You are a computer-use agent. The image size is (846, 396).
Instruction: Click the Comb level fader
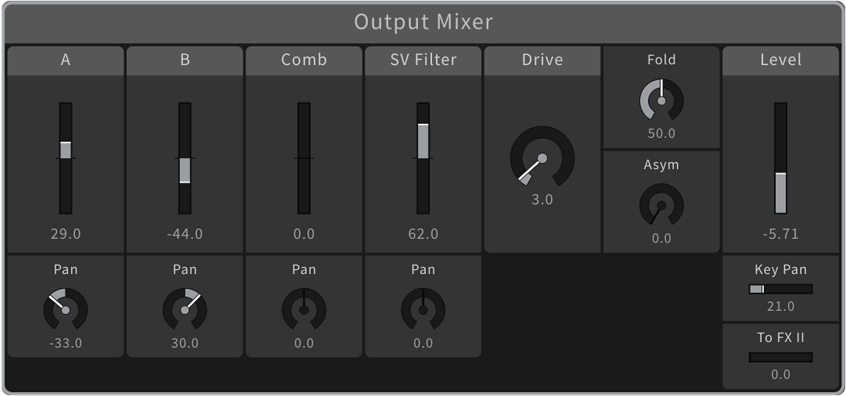coord(304,158)
